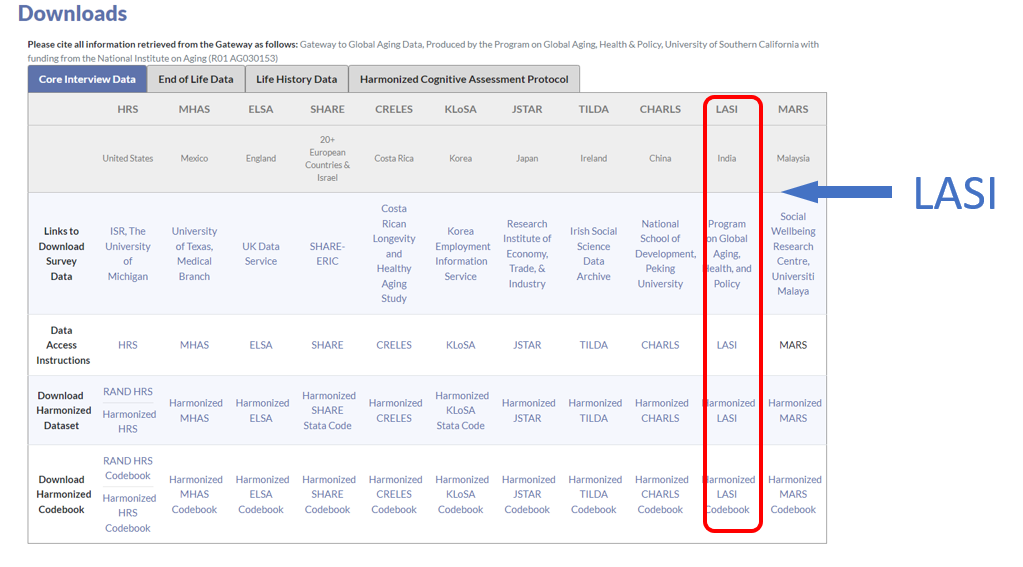Screen dimensions: 1023x567
Task: Download the Harmonized MHAS dataset
Action: coord(196,410)
